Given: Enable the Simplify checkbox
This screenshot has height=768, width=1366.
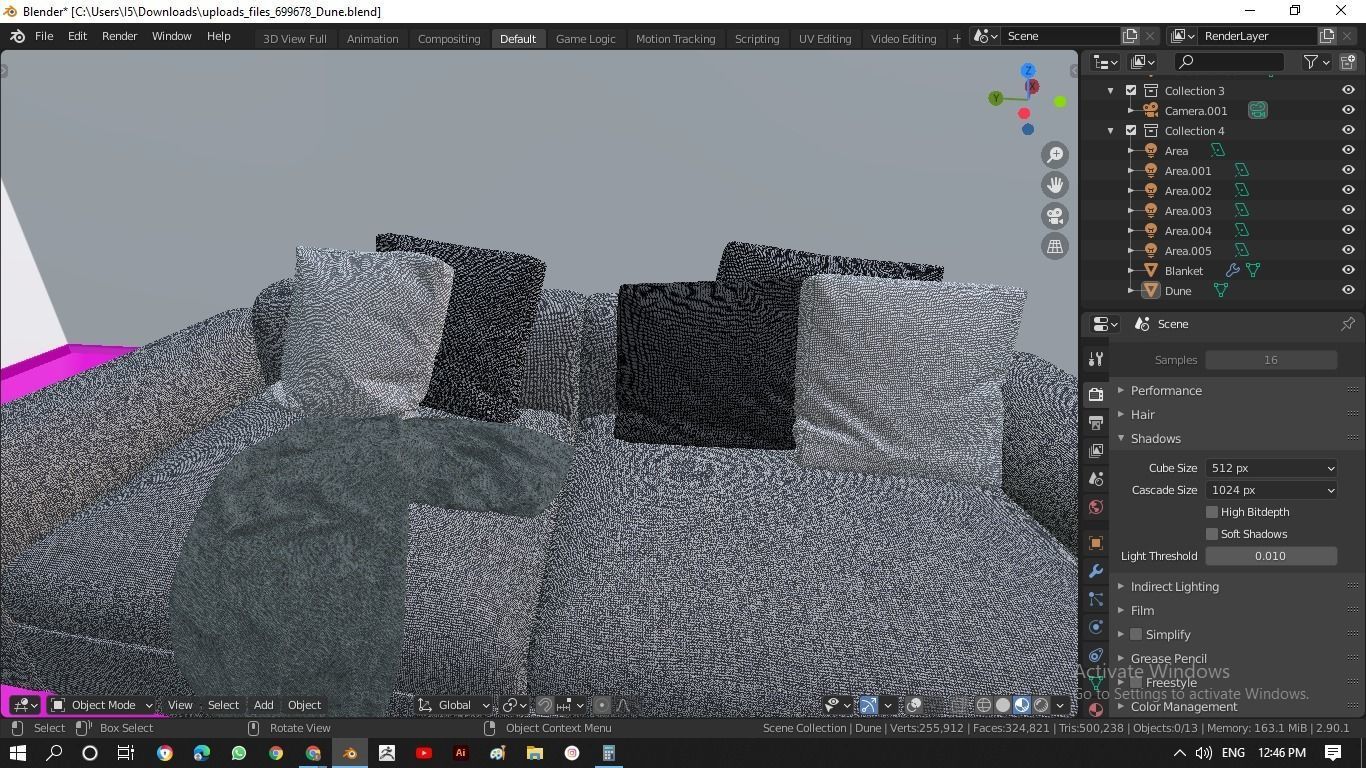Looking at the screenshot, I should tap(1136, 634).
